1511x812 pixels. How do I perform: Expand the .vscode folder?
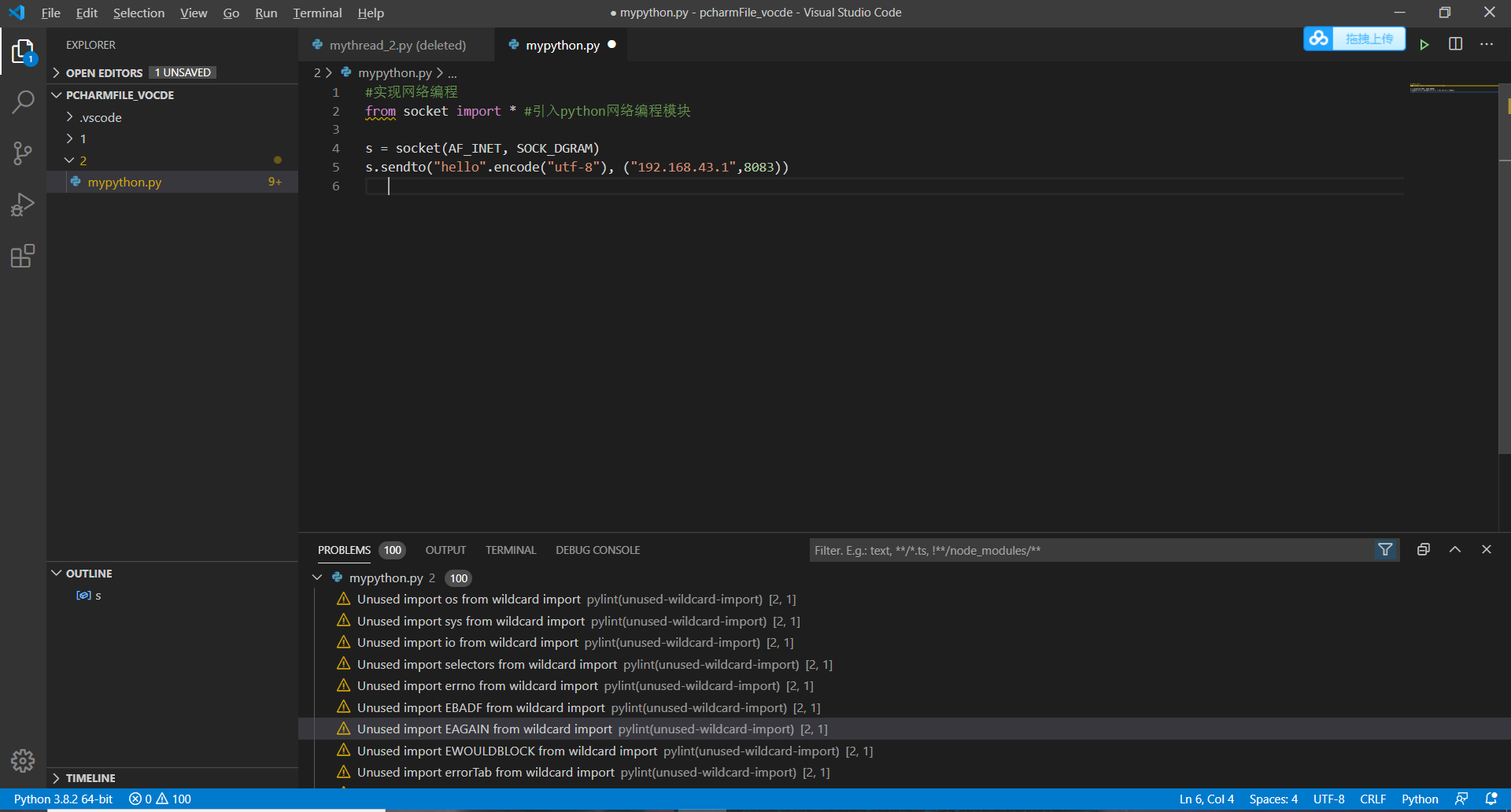pyautogui.click(x=101, y=117)
